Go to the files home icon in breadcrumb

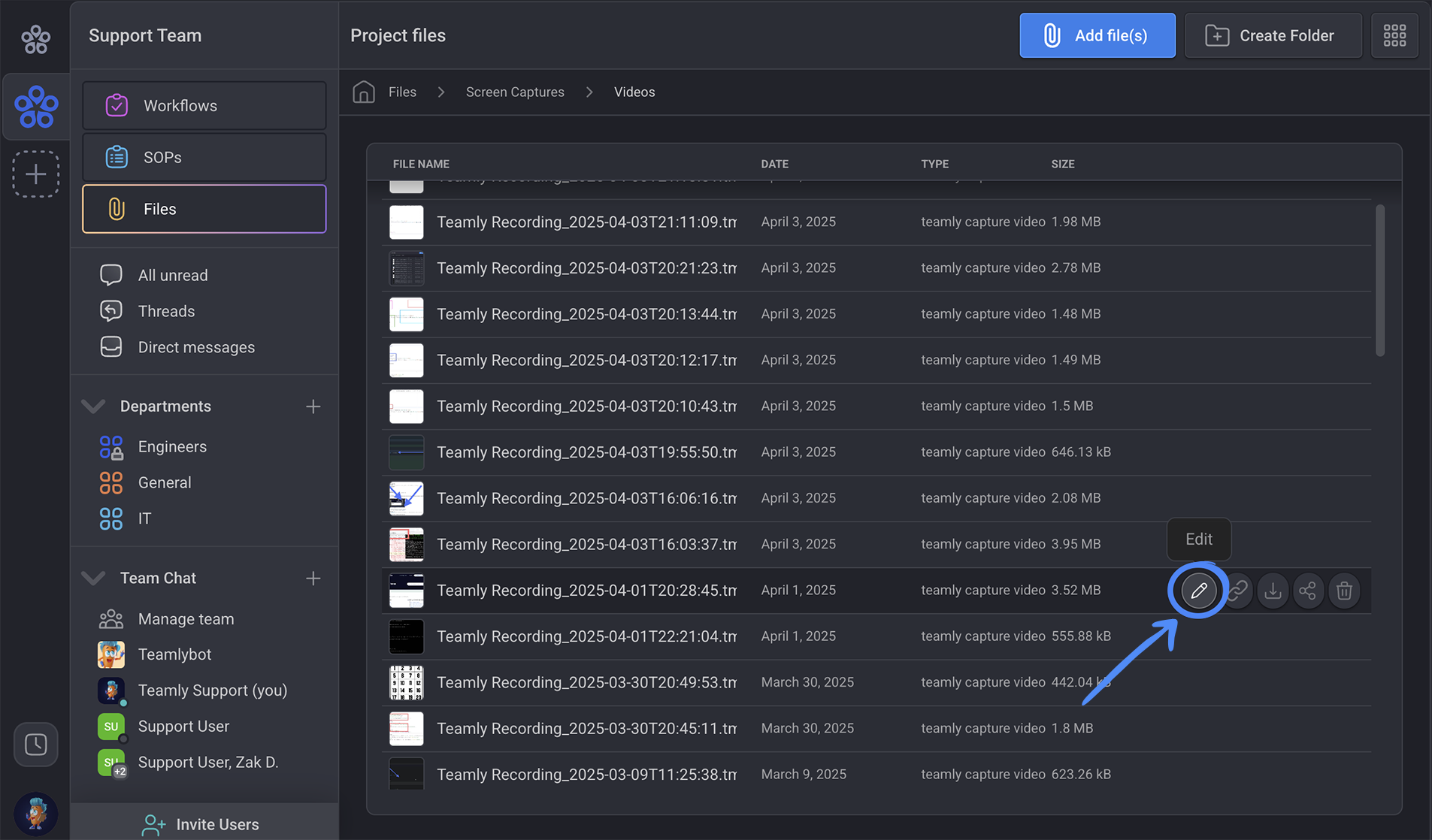coord(364,92)
